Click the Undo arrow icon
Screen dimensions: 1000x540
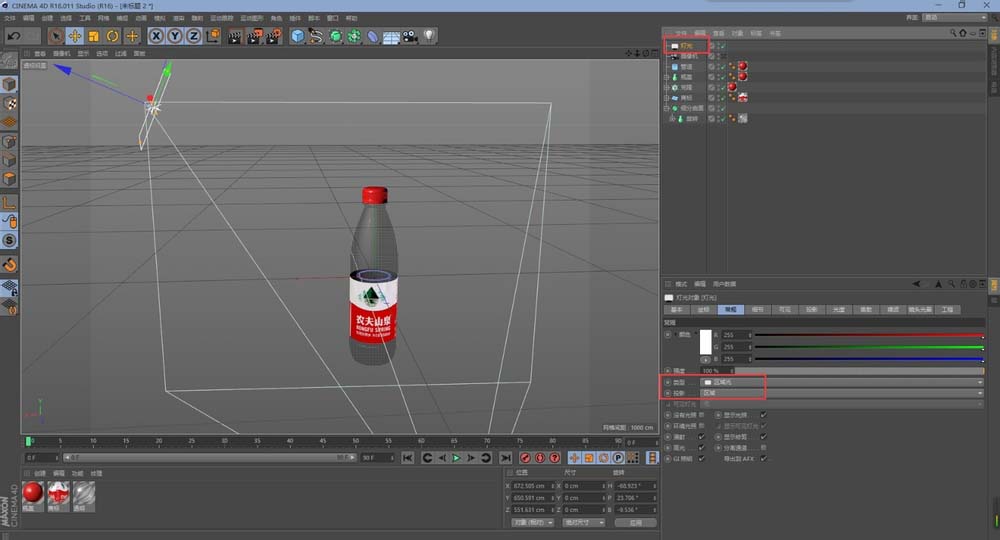click(14, 36)
